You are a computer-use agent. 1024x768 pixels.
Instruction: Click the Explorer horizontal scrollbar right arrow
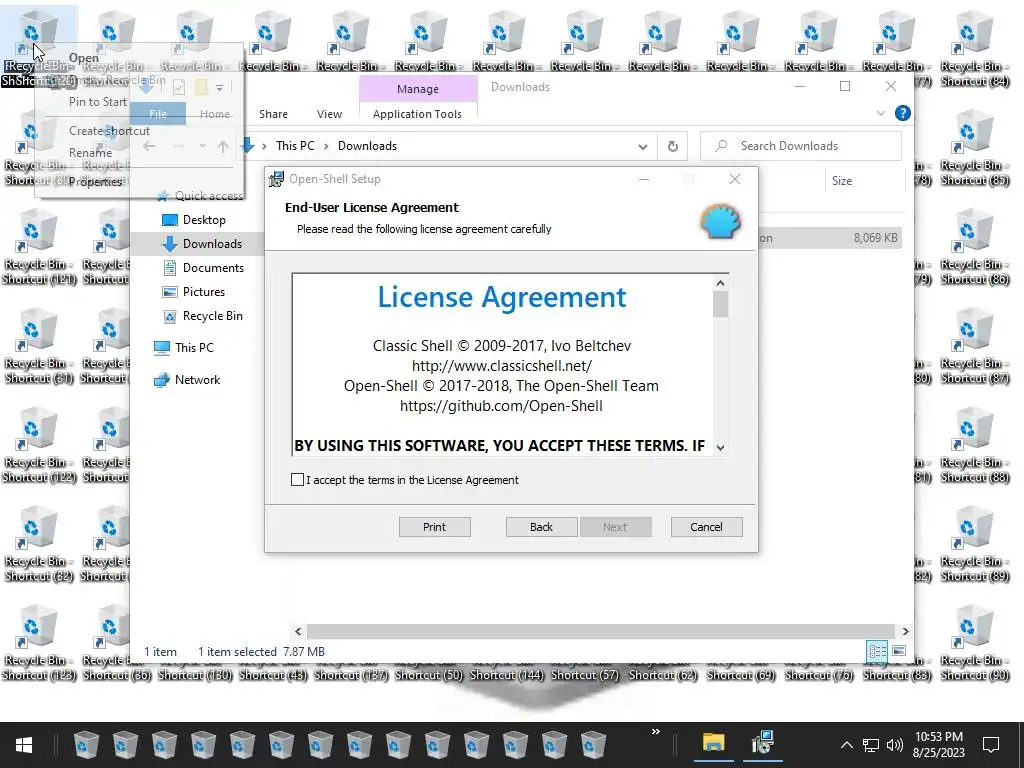(x=905, y=632)
